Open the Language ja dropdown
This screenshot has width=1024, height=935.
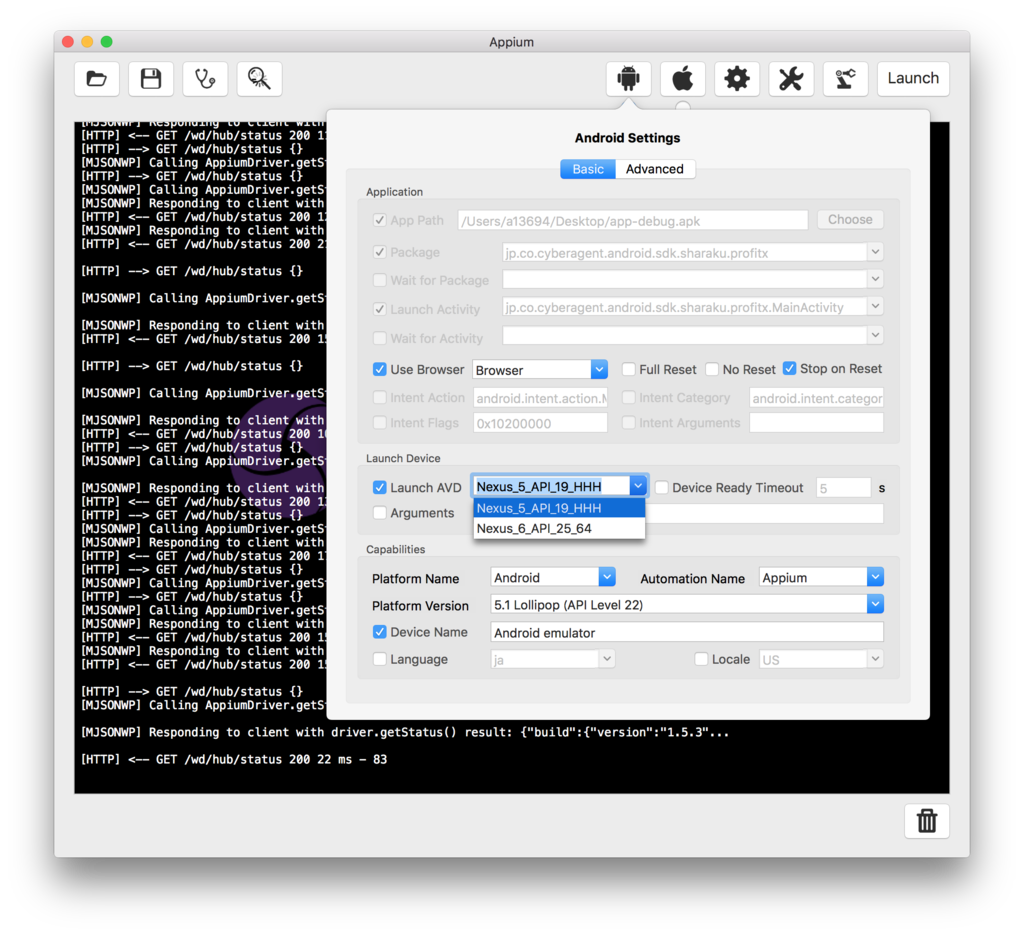pos(607,659)
